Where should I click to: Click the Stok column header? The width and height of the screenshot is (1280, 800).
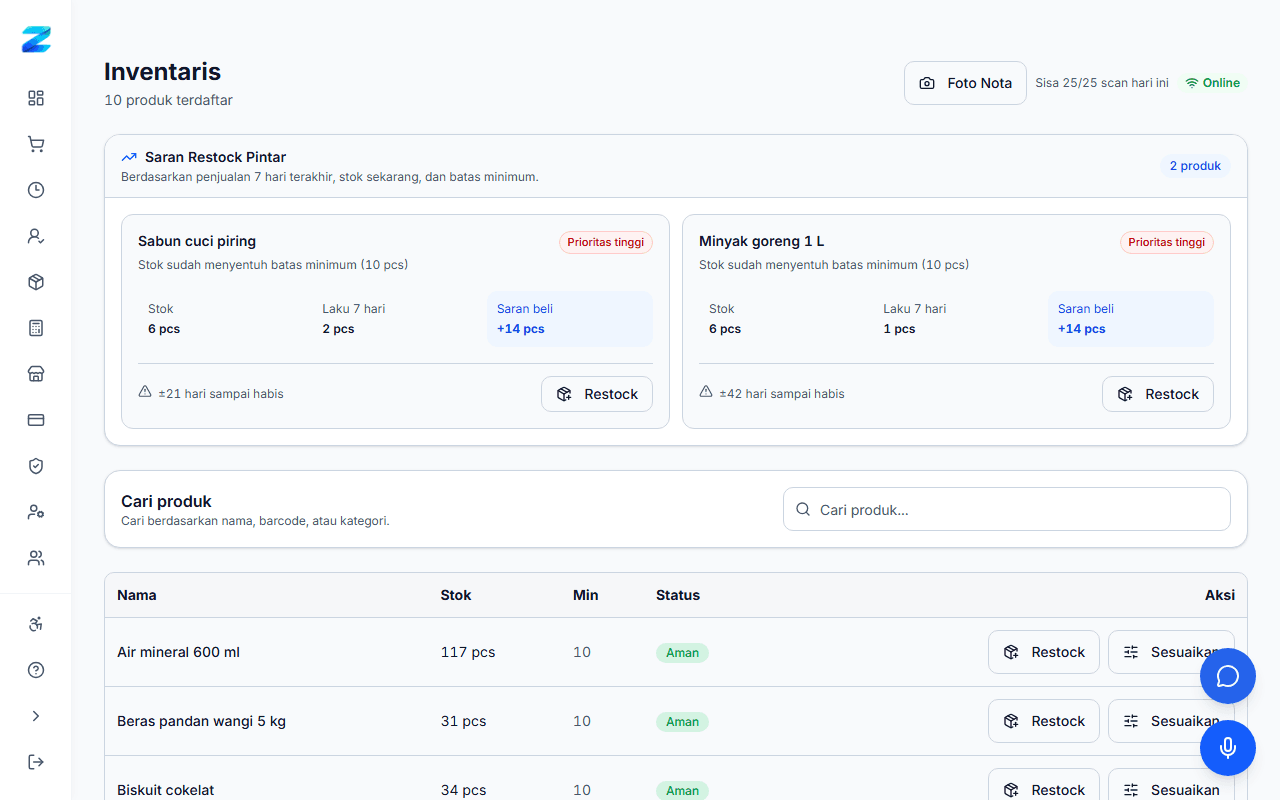[456, 595]
